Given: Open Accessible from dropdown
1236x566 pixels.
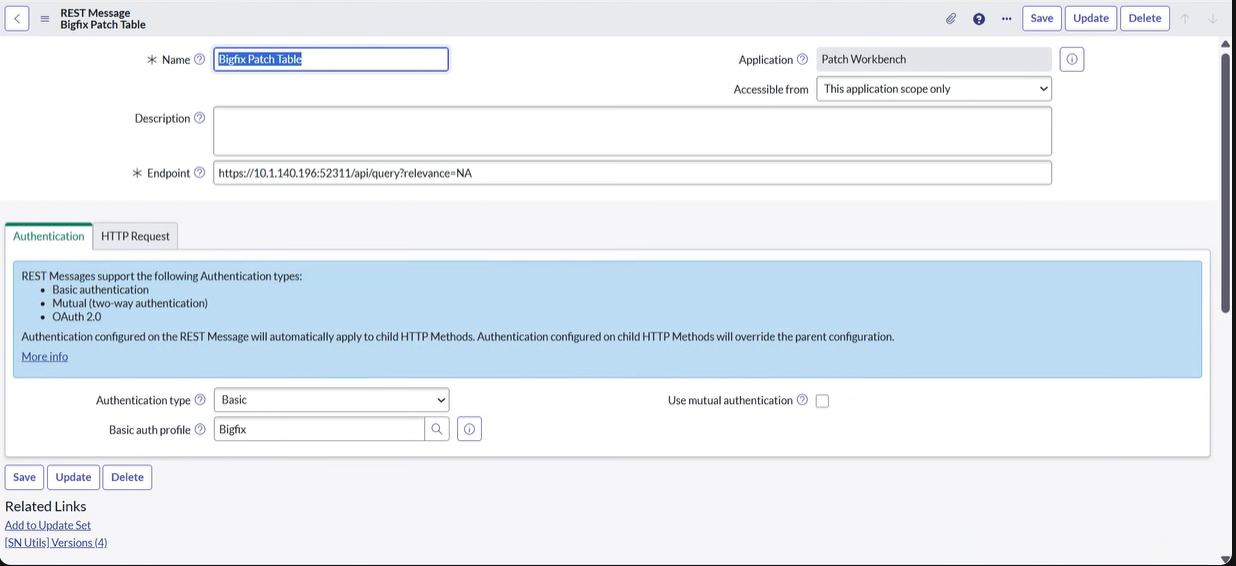Looking at the screenshot, I should point(934,89).
